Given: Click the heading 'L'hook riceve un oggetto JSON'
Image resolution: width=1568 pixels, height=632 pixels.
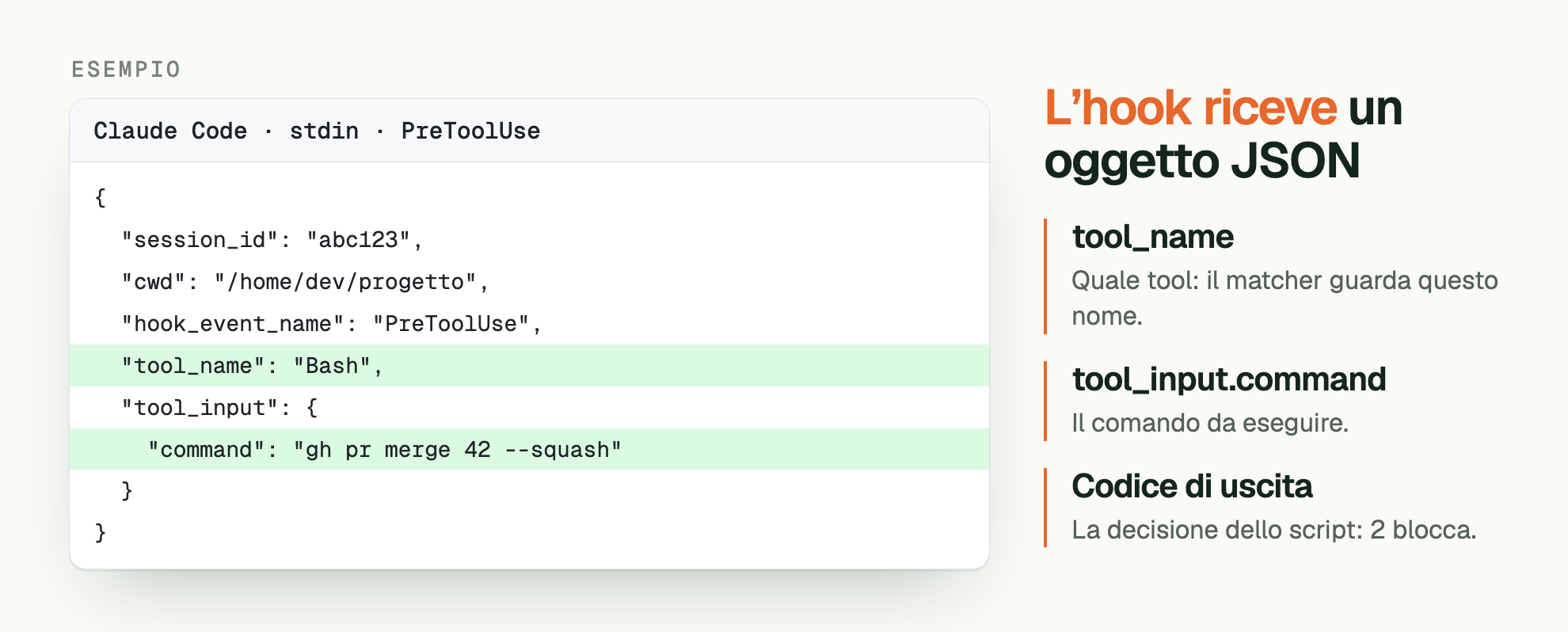Looking at the screenshot, I should tap(1224, 134).
